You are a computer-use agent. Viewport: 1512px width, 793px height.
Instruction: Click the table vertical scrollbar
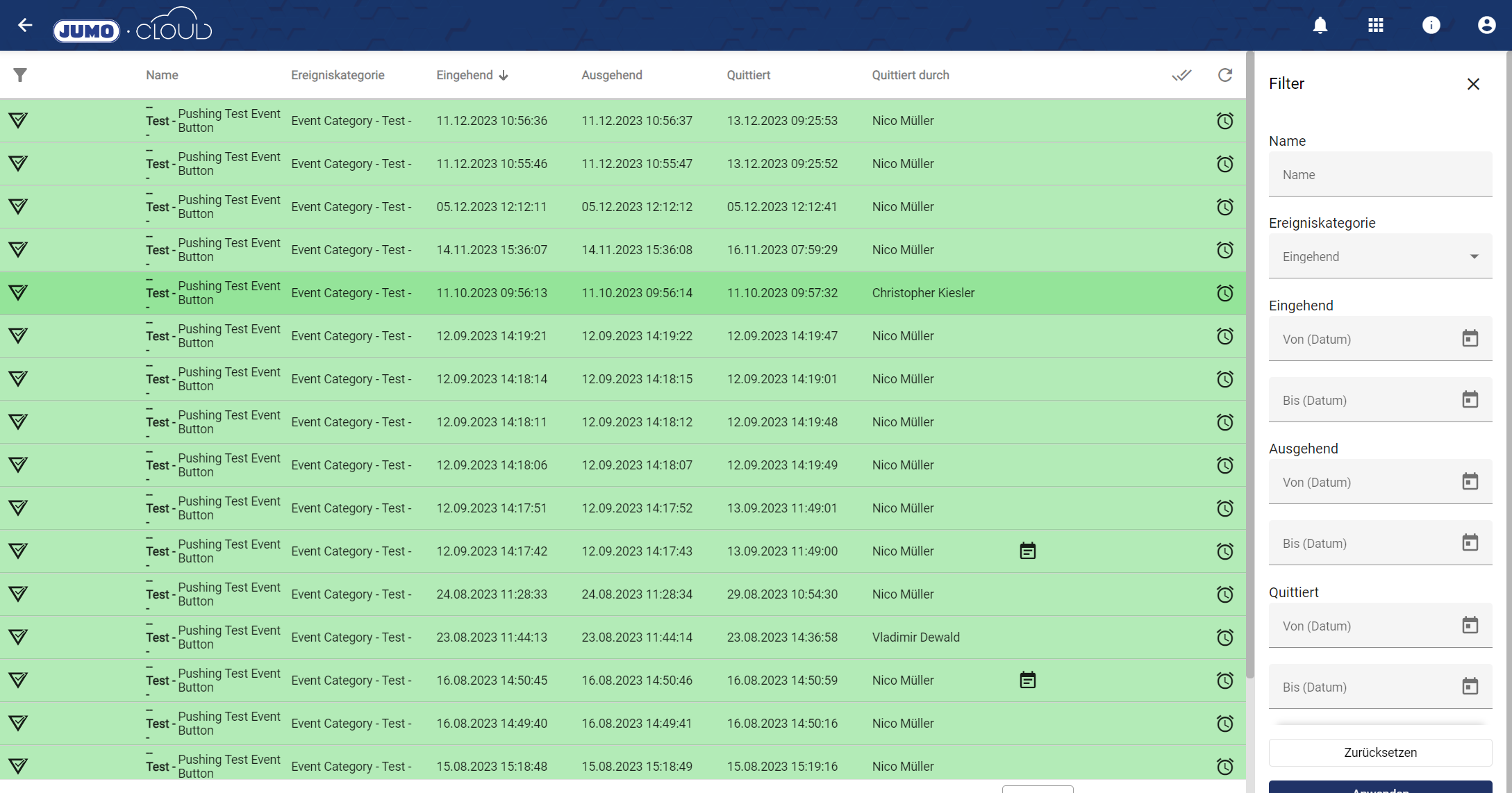point(1249,361)
